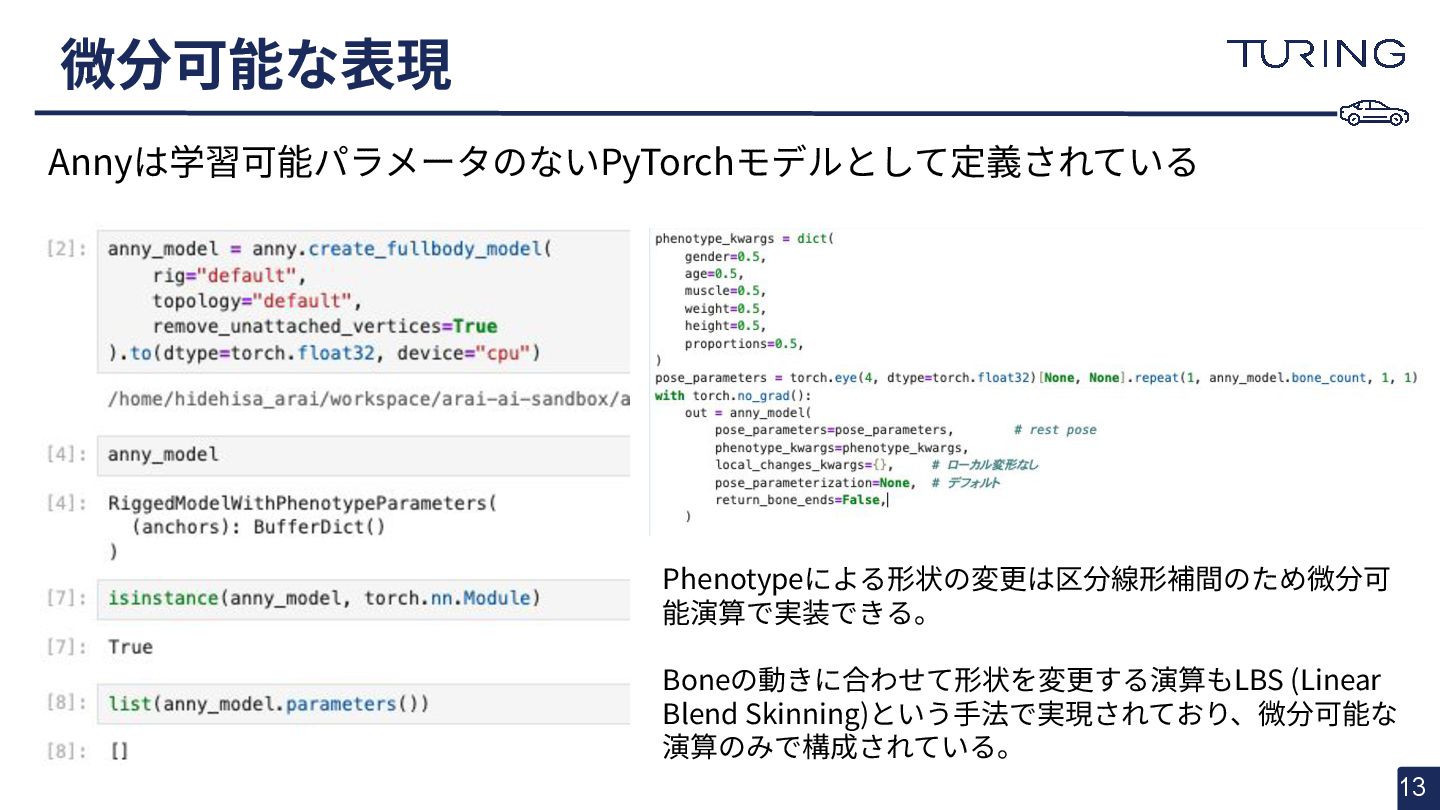The height and width of the screenshot is (810, 1440).
Task: Click the gender=0.5 line
Action: tap(724, 256)
